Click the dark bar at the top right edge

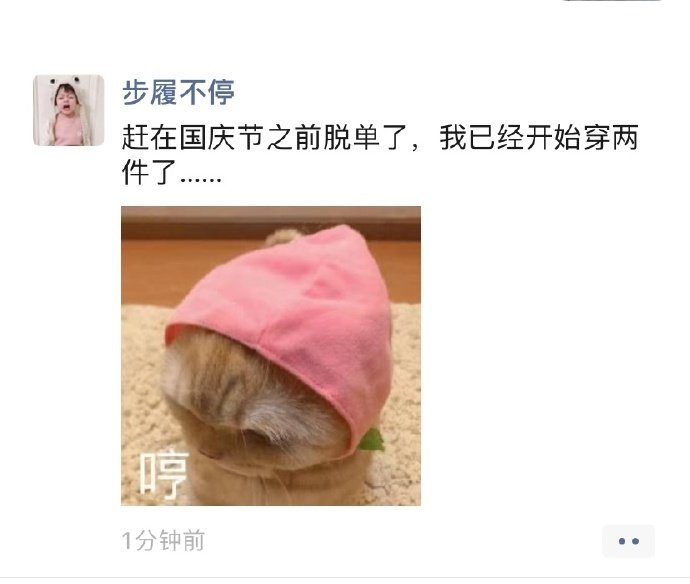612,0
